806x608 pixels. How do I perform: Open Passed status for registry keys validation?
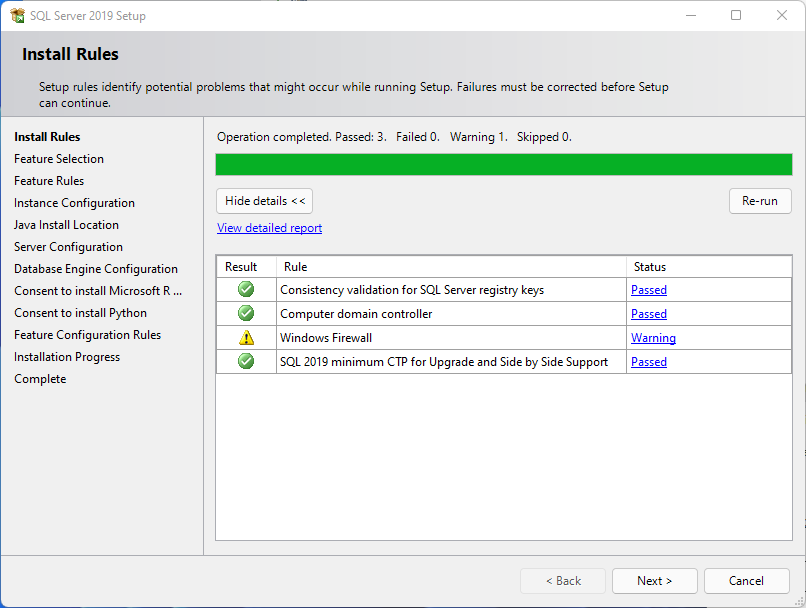point(649,290)
